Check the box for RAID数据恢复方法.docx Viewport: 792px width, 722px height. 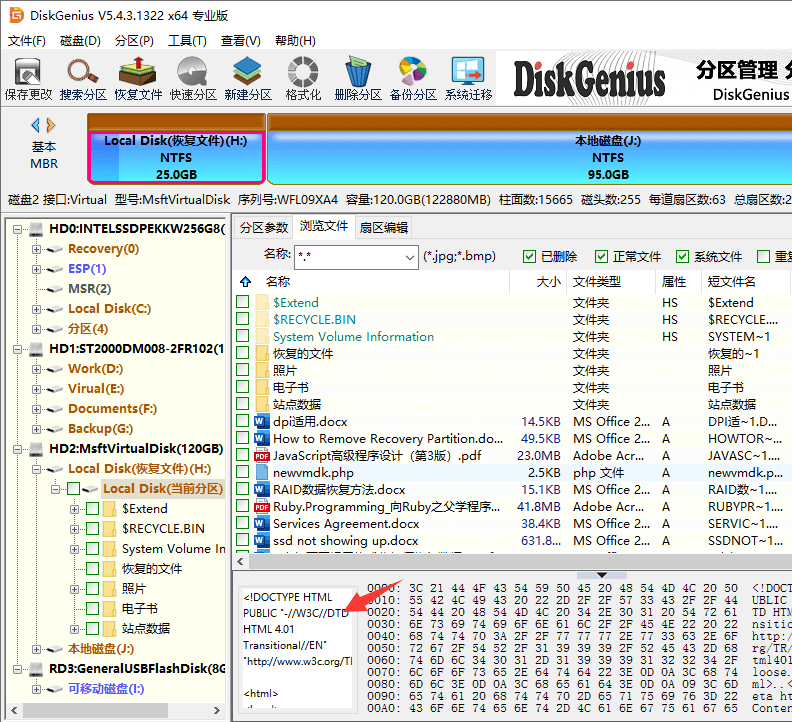tap(242, 489)
